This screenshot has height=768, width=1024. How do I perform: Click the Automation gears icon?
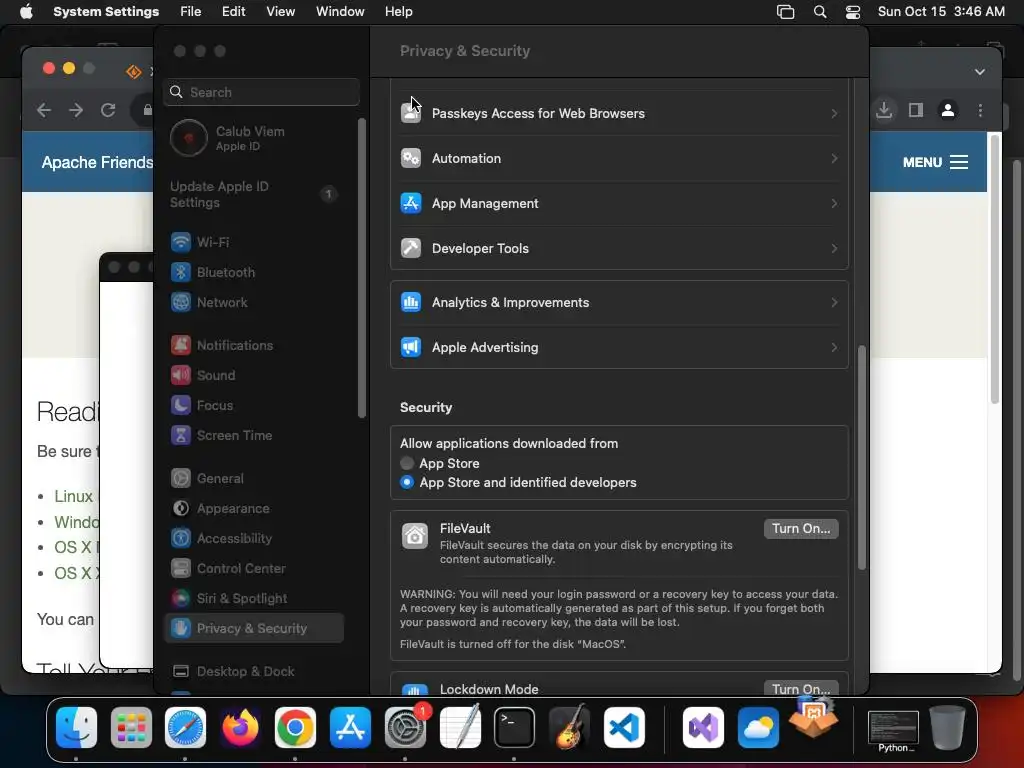pos(411,158)
